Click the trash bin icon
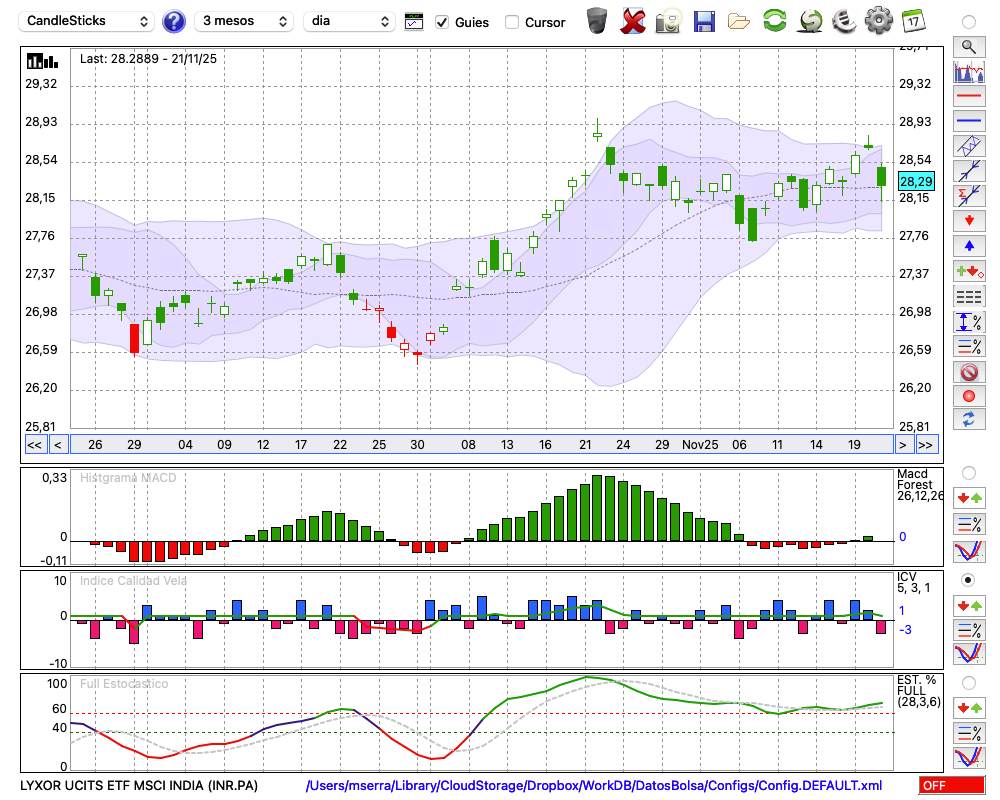Image resolution: width=1000 pixels, height=800 pixels. 597,21
